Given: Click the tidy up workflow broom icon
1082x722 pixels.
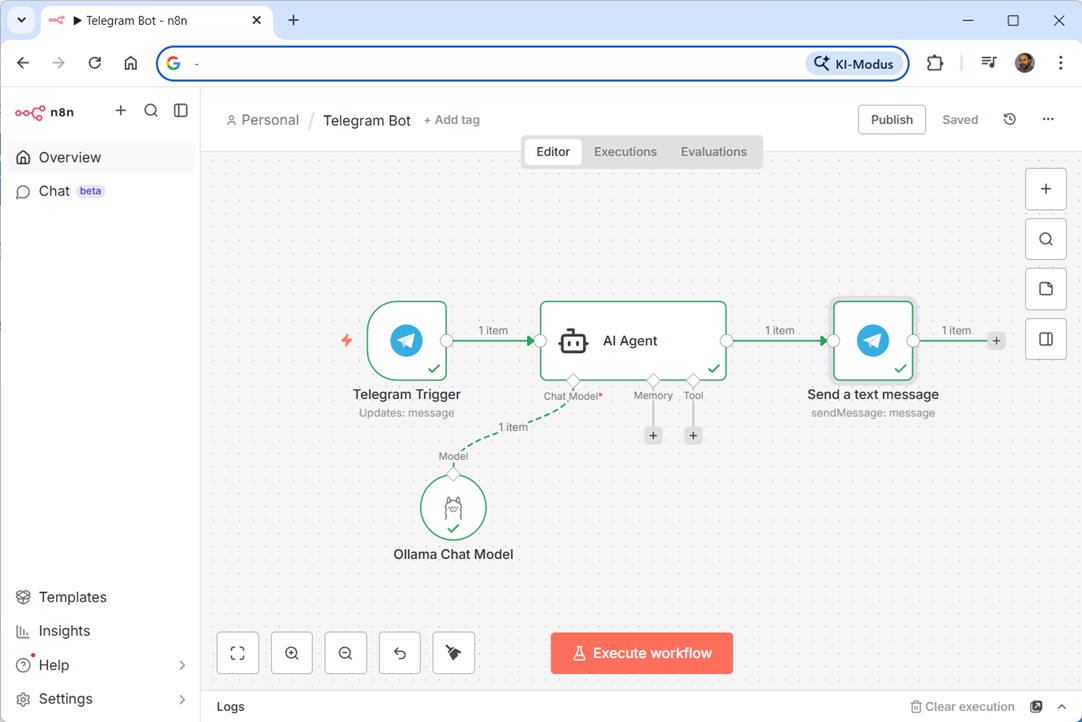Looking at the screenshot, I should point(454,653).
